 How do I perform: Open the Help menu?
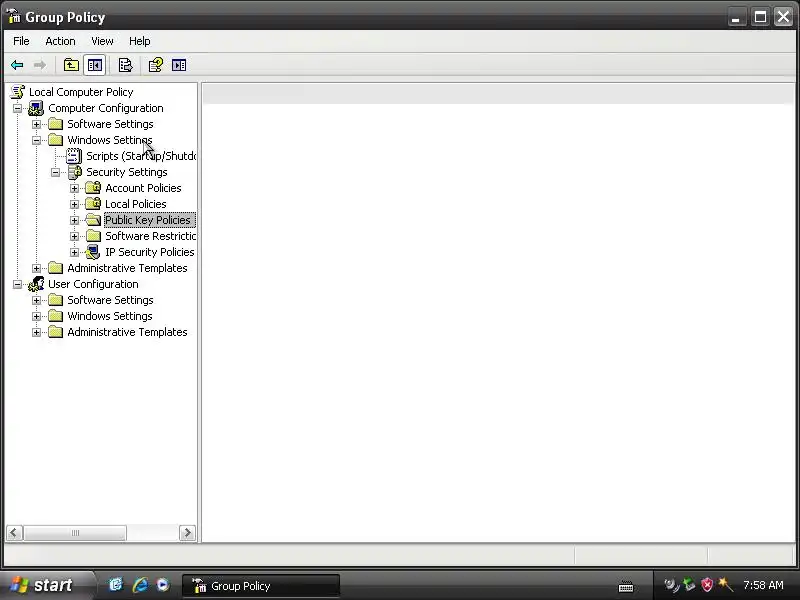139,41
